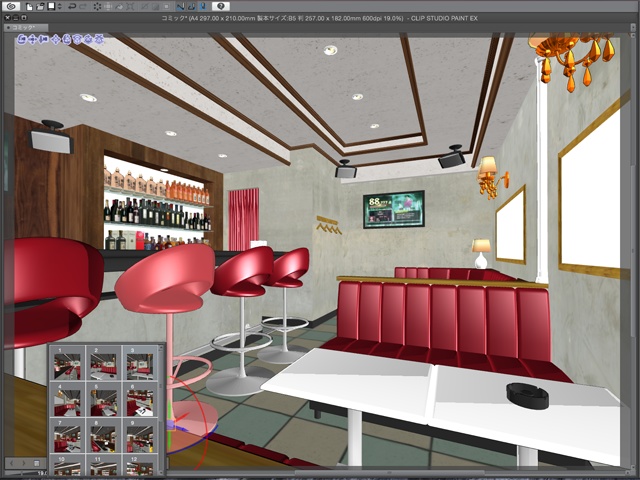The image size is (640, 480).
Task: Redo the last undone action
Action: pos(83,7)
